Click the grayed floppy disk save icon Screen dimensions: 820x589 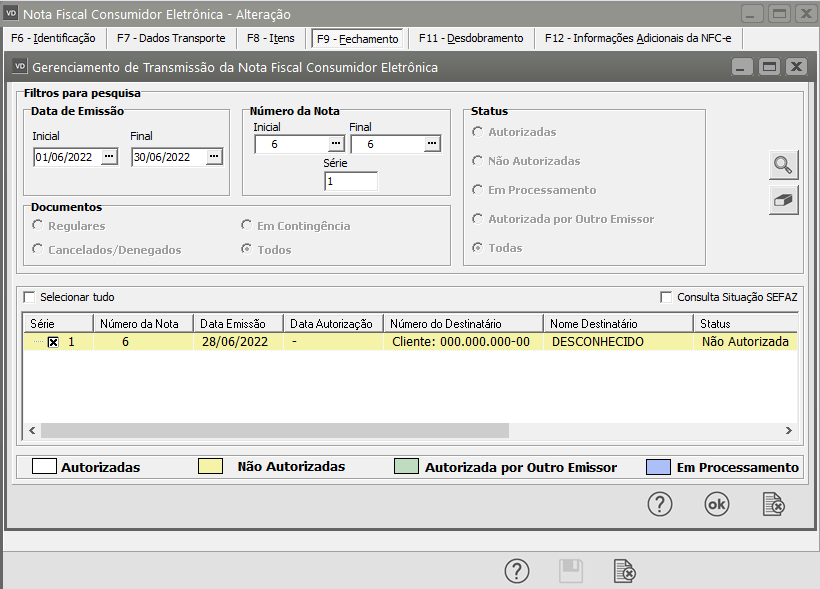click(570, 571)
